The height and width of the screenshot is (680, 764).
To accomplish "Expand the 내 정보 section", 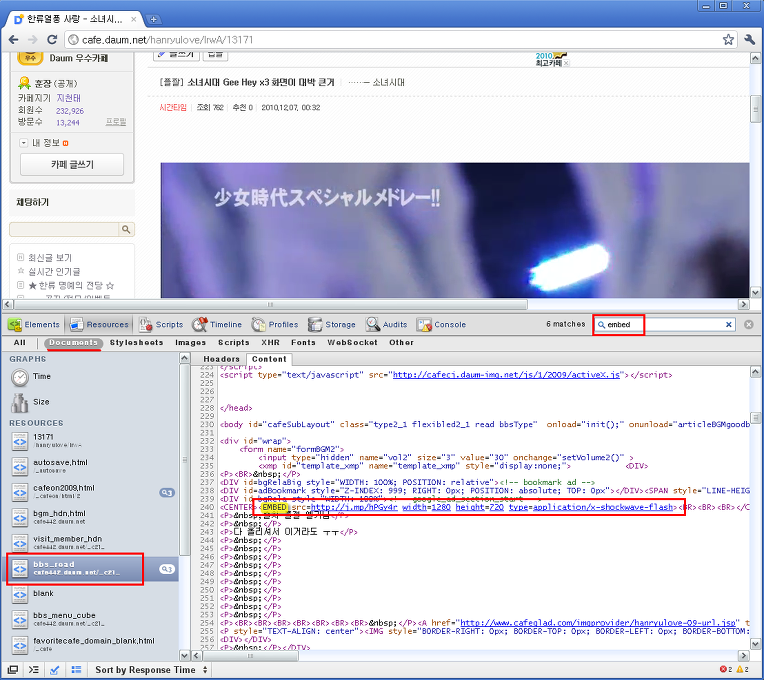I will pyautogui.click(x=23, y=143).
